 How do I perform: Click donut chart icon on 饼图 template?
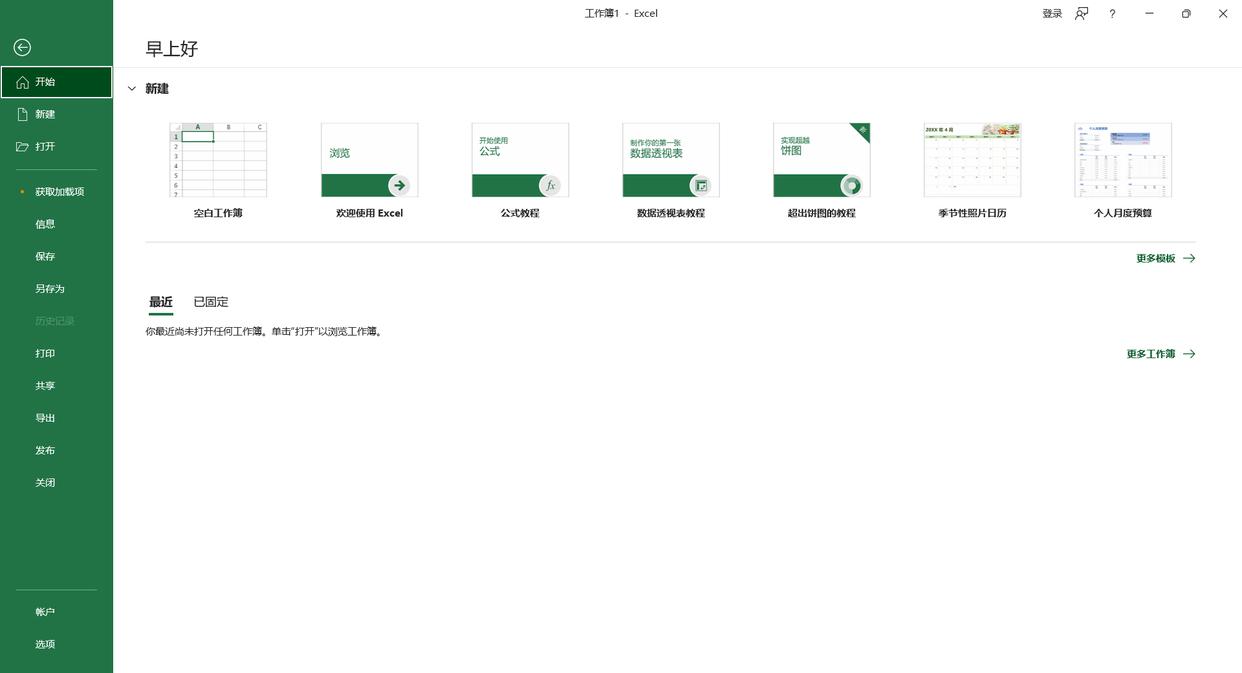point(851,185)
